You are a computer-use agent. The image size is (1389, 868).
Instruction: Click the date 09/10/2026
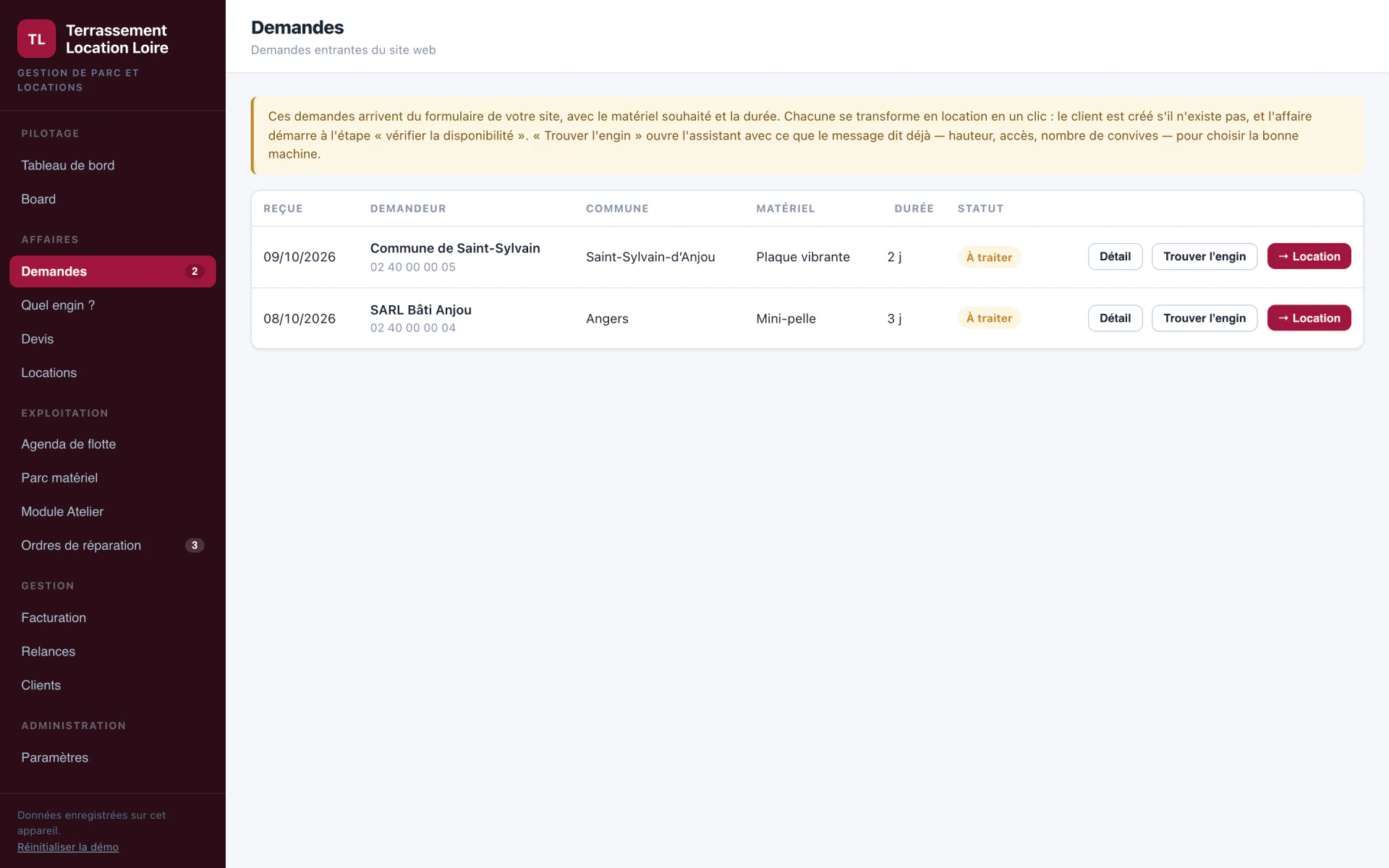point(300,257)
